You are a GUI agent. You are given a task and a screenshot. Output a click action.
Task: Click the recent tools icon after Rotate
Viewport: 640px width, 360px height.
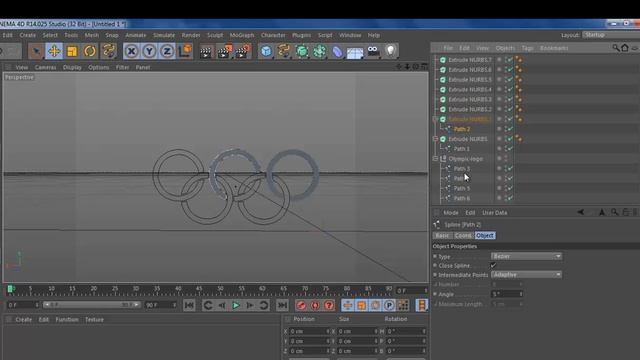point(109,51)
